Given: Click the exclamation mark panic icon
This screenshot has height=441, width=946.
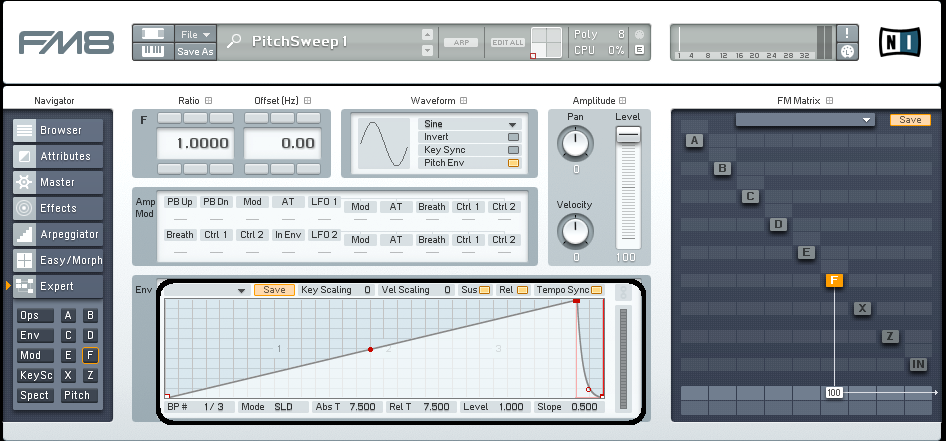Looking at the screenshot, I should [x=847, y=33].
